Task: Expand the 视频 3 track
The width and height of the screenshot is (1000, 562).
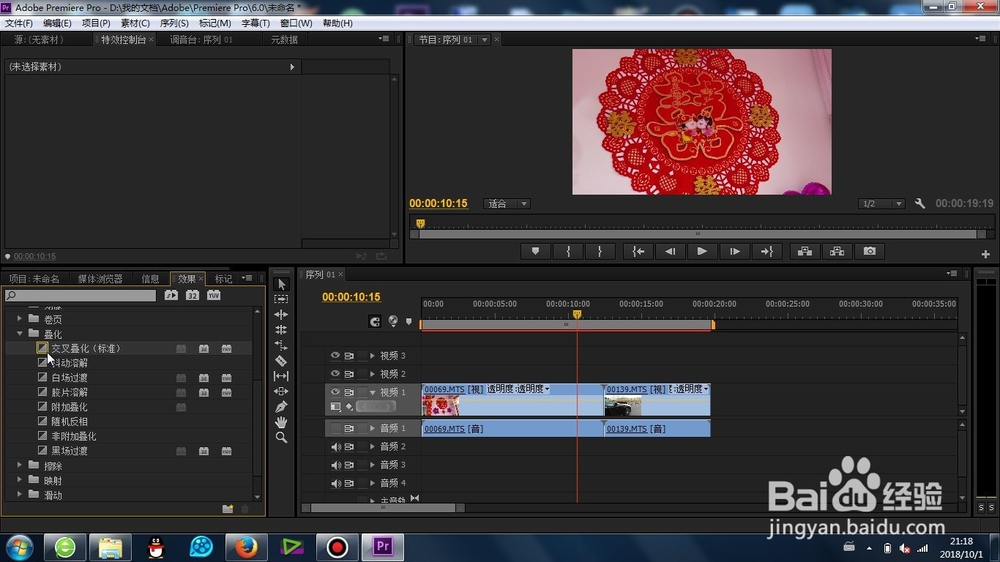Action: [x=372, y=355]
